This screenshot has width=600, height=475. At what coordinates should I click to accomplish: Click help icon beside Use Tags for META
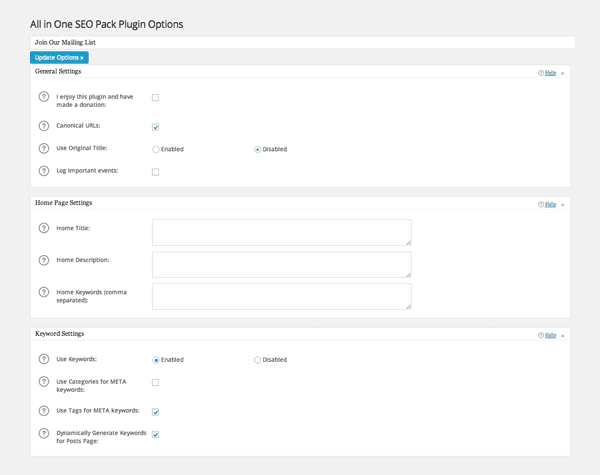coord(44,411)
